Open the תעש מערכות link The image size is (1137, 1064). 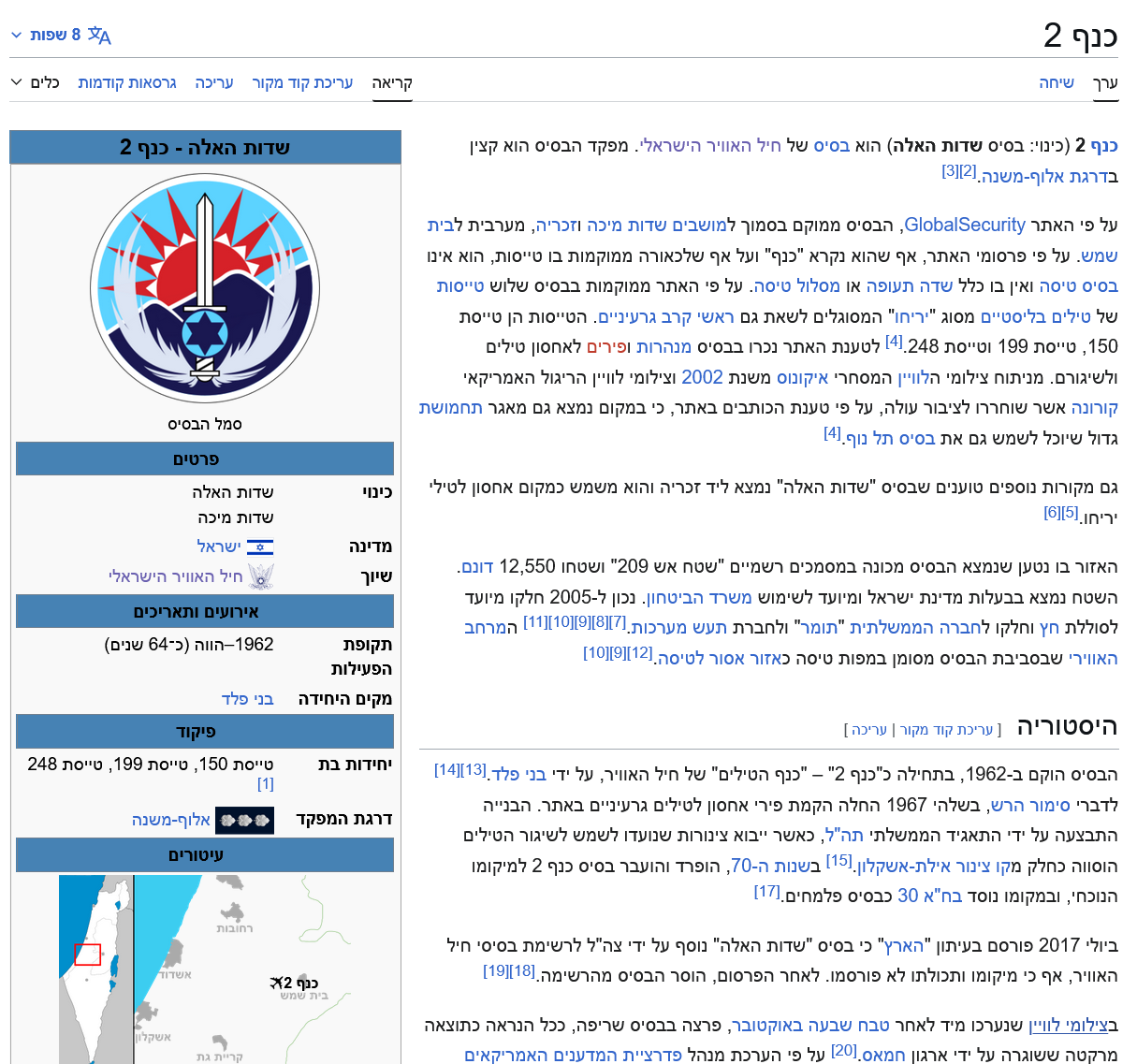[x=679, y=628]
